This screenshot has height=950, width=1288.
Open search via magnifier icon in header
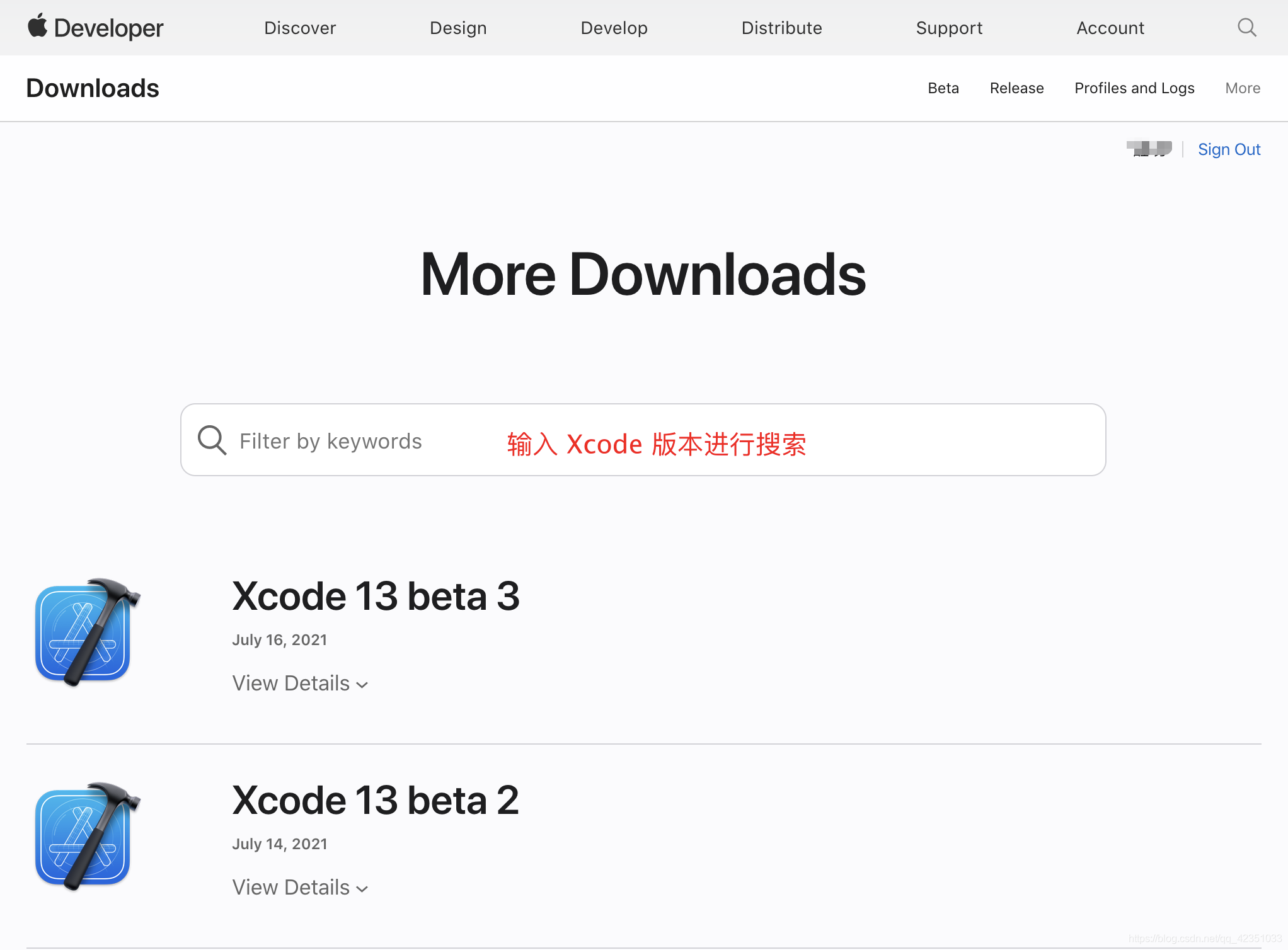(x=1246, y=28)
